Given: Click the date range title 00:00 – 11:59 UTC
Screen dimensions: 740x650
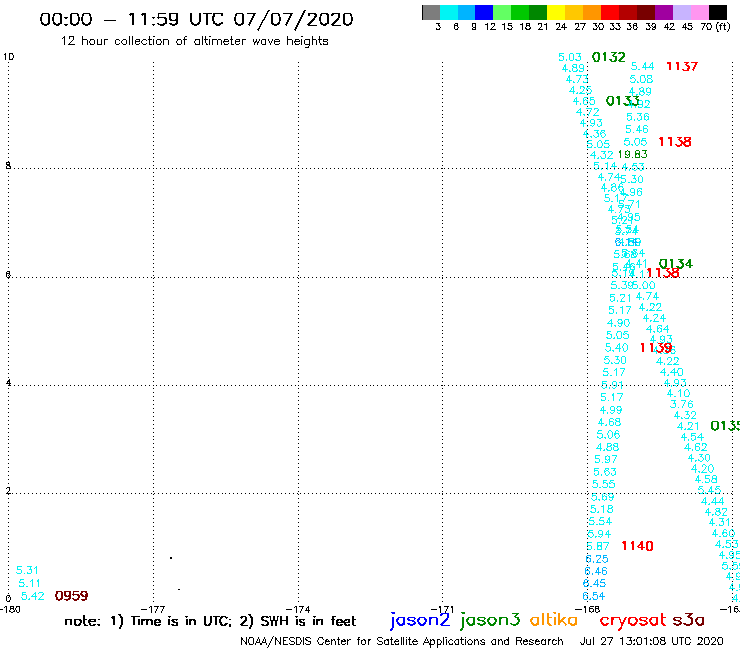Looking at the screenshot, I should pos(196,19).
